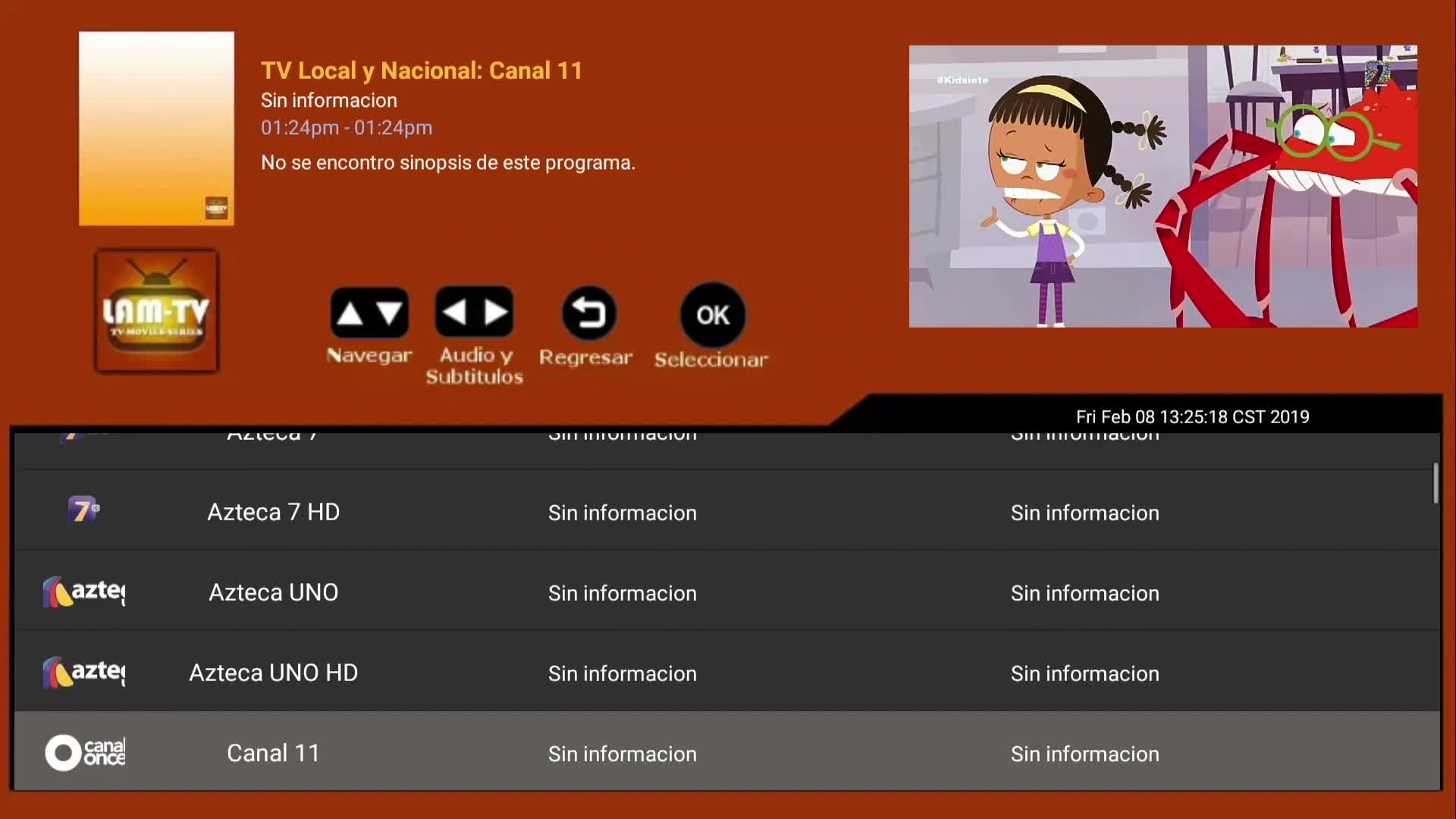
Task: Select the Canal 11 channel name
Action: pos(274,754)
